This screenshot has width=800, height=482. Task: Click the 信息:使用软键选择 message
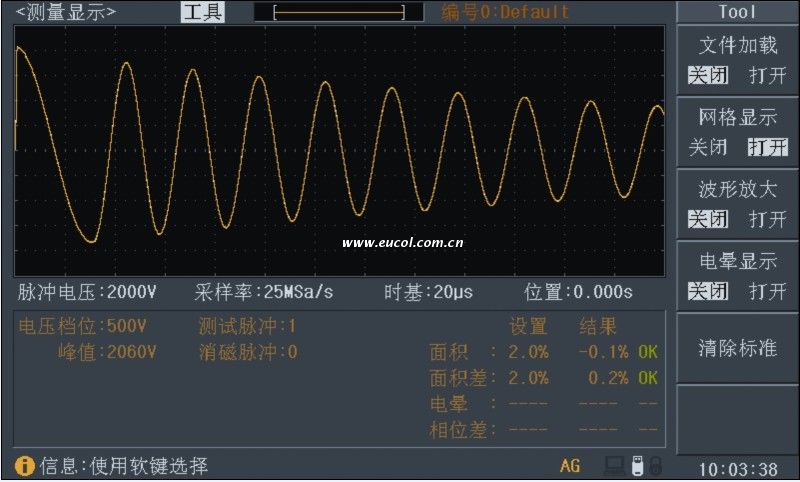pos(124,466)
